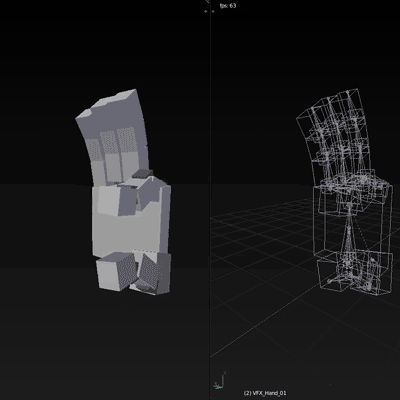Click the left plus icon beside the viewport divider
This screenshot has width=400, height=400.
coord(206,11)
